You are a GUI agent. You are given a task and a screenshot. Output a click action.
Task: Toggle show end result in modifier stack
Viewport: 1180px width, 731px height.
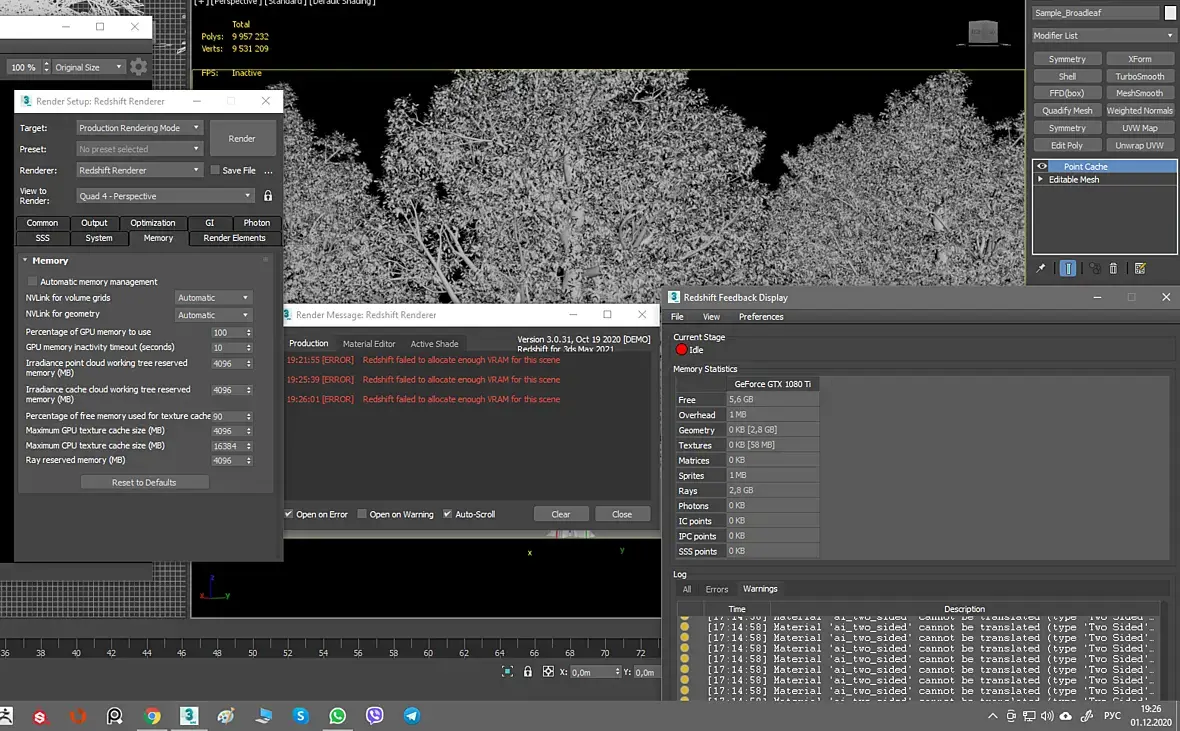[x=1068, y=268]
